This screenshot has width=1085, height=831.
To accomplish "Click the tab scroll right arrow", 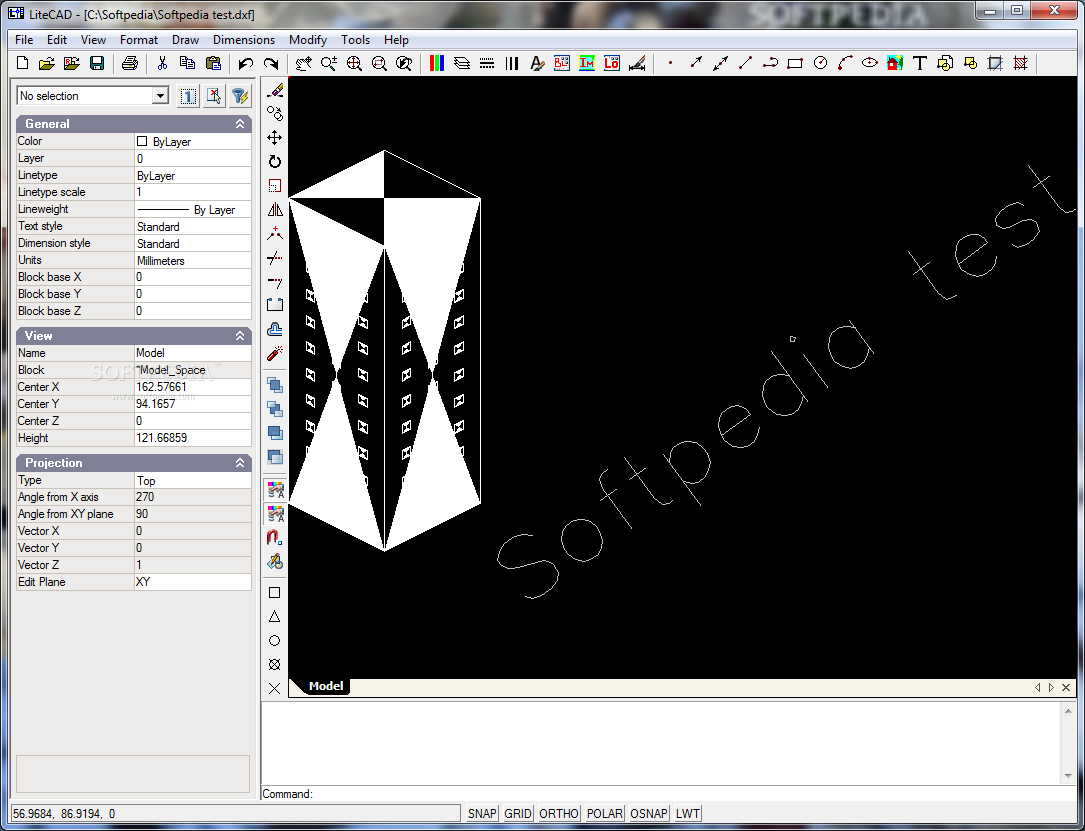I will coord(1051,687).
